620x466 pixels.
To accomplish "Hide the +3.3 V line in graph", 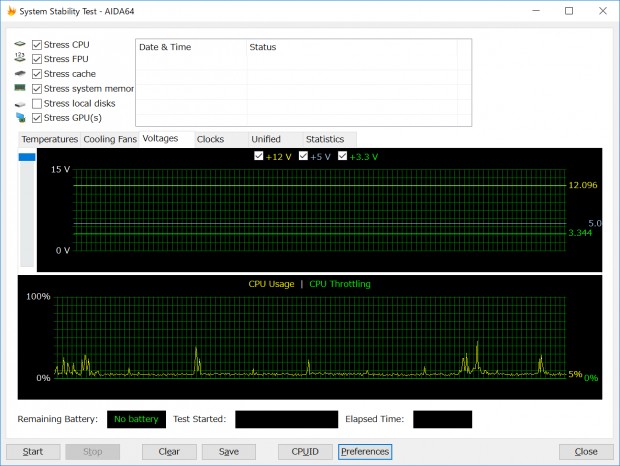I will [342, 156].
